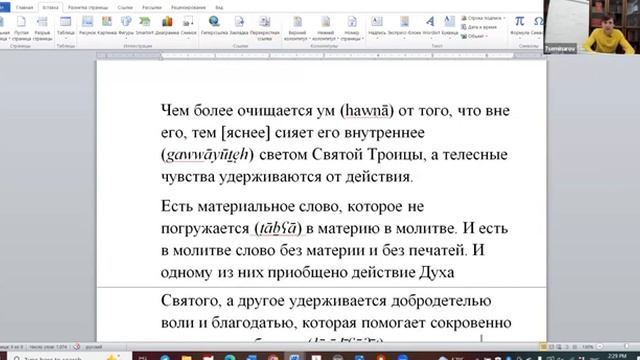Click the word 'Троицы' in the first paragraph

point(394,155)
